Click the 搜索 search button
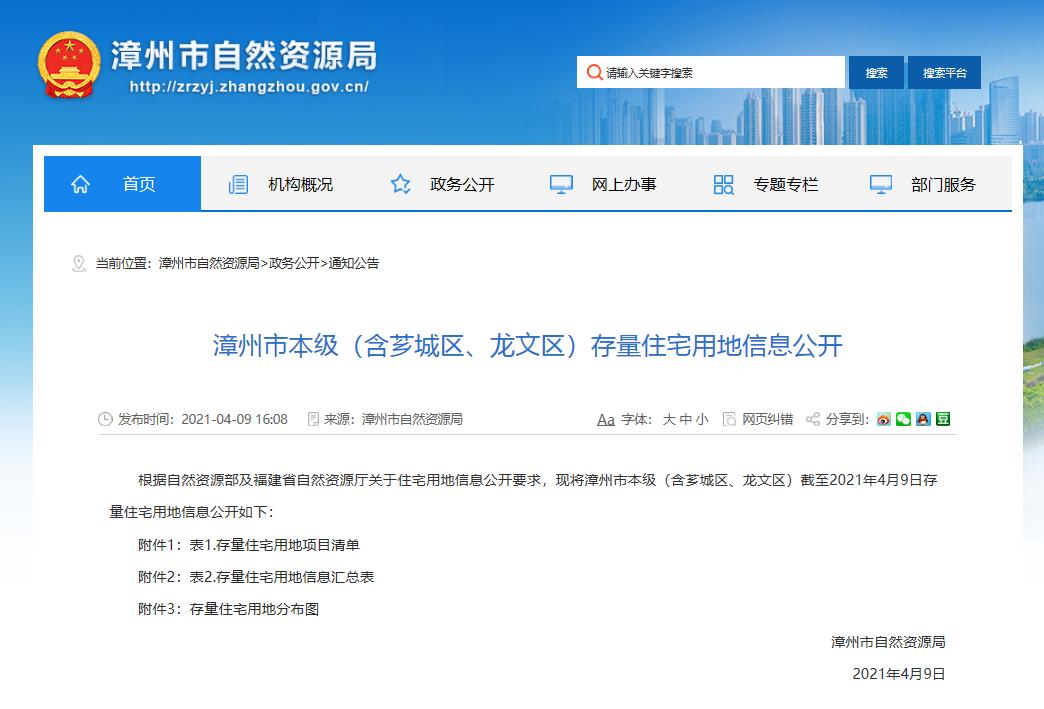Viewport: 1044px width, 709px height. pos(875,71)
